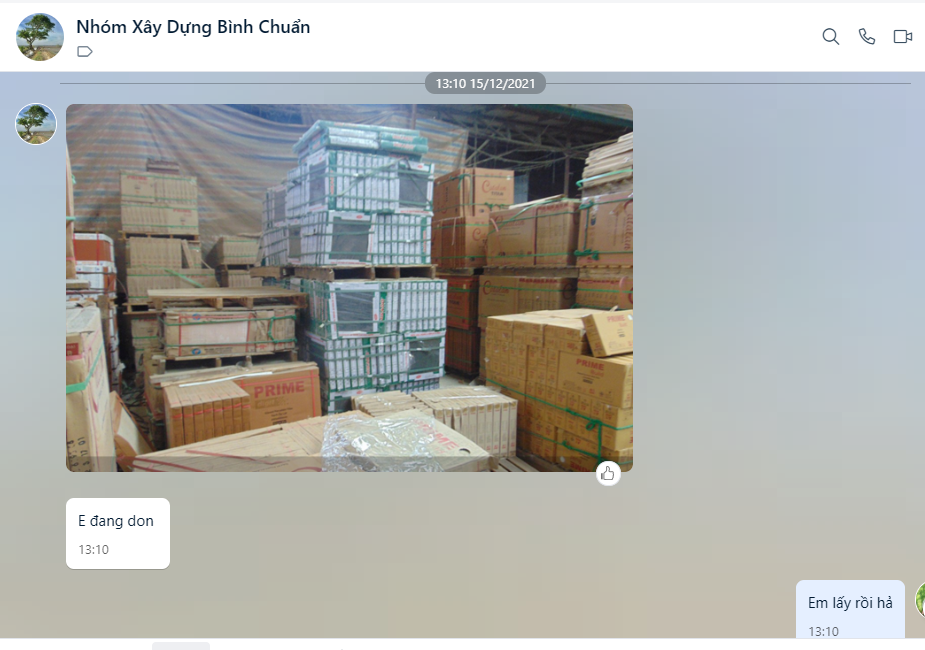Click the empty chat background right of the photo
The height and width of the screenshot is (650, 925).
pos(773,288)
